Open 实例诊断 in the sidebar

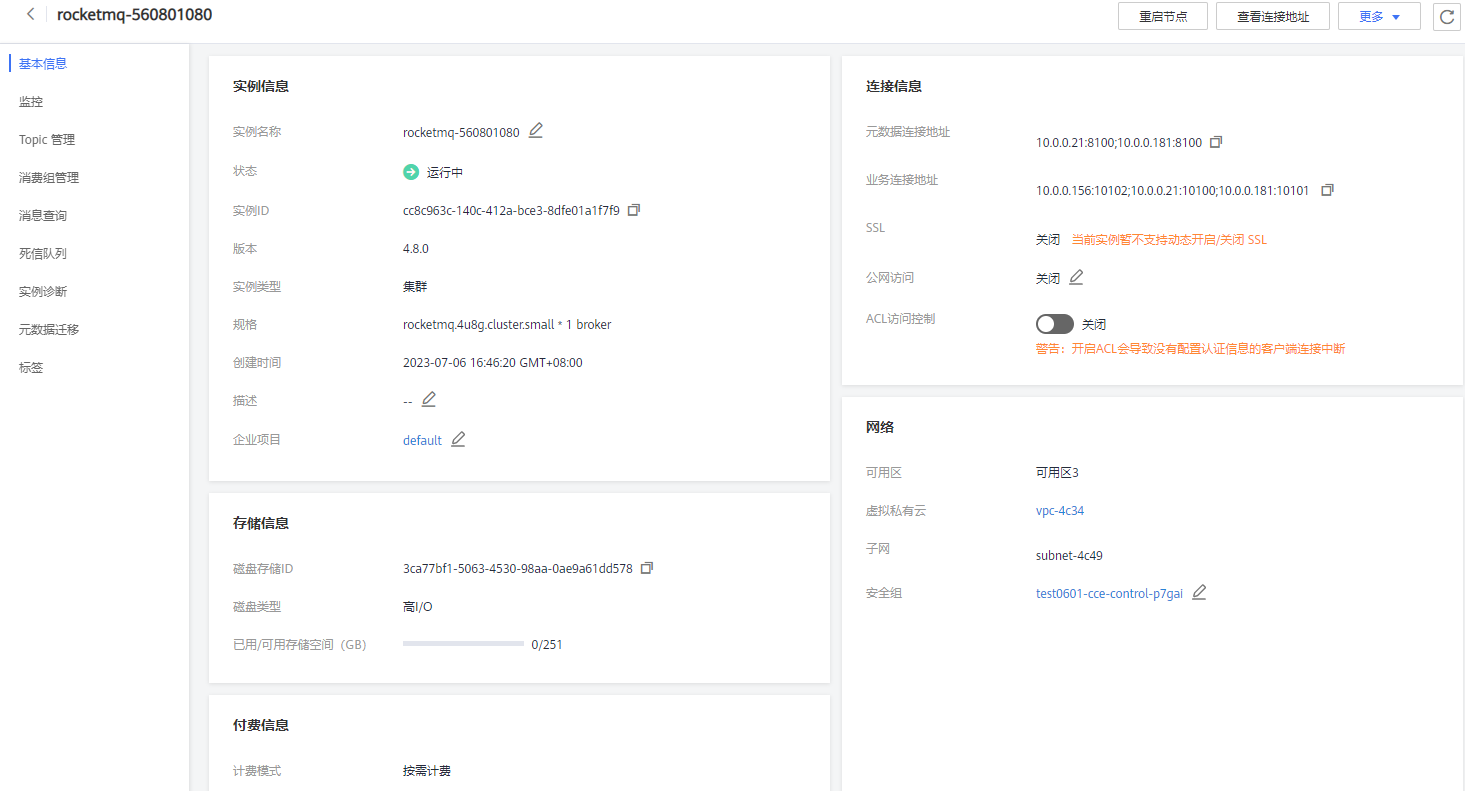coord(43,292)
